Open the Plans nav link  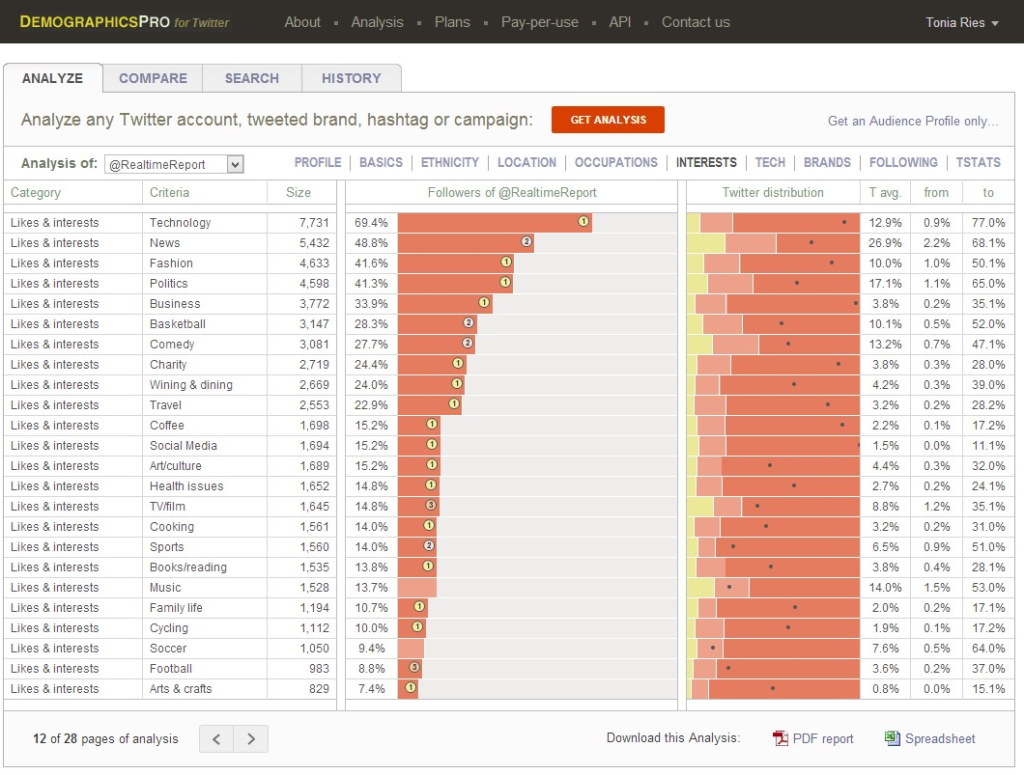(452, 22)
